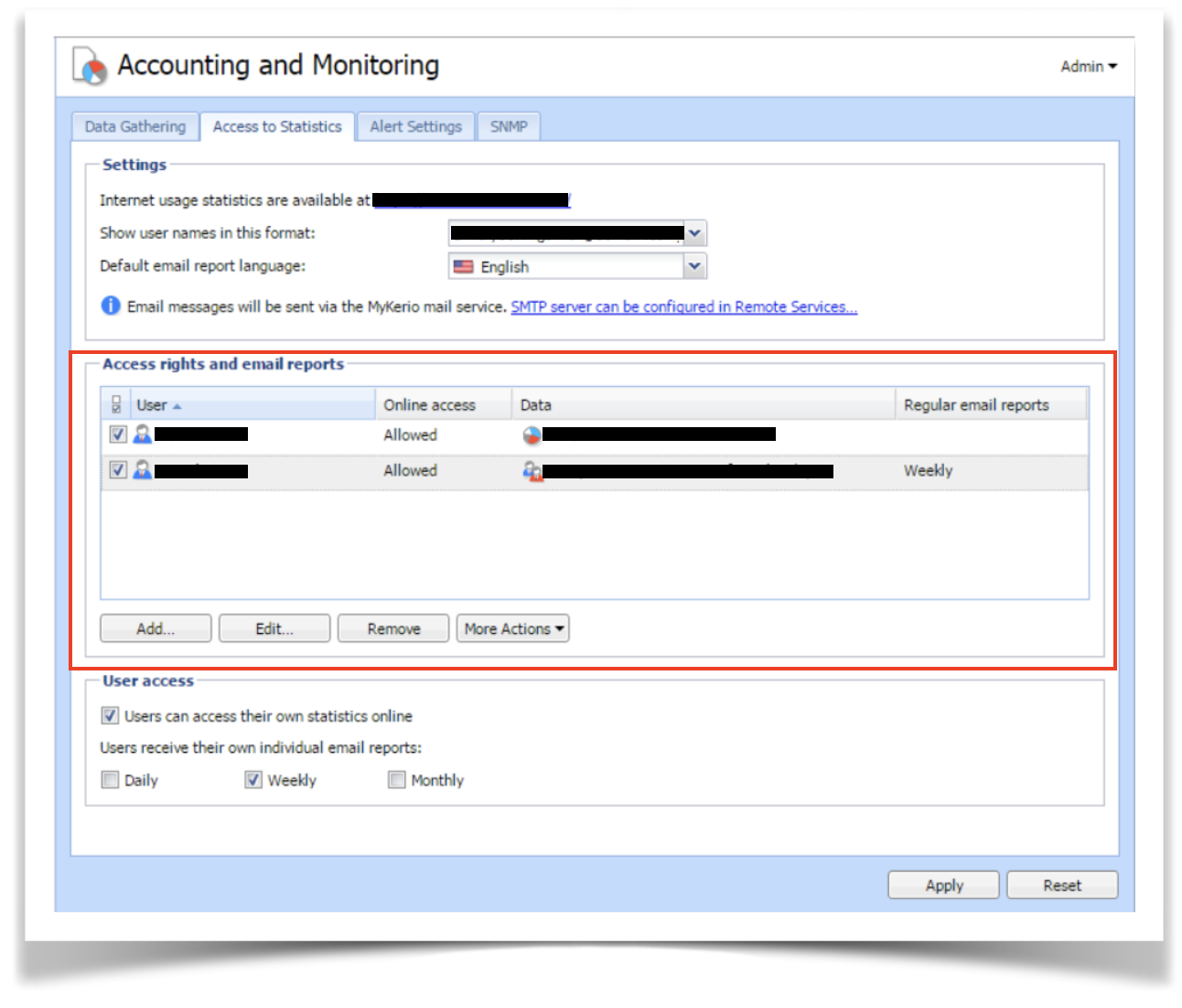This screenshot has width=1182, height=1008.
Task: Click the group data icon in Weekly row
Action: coord(532,471)
